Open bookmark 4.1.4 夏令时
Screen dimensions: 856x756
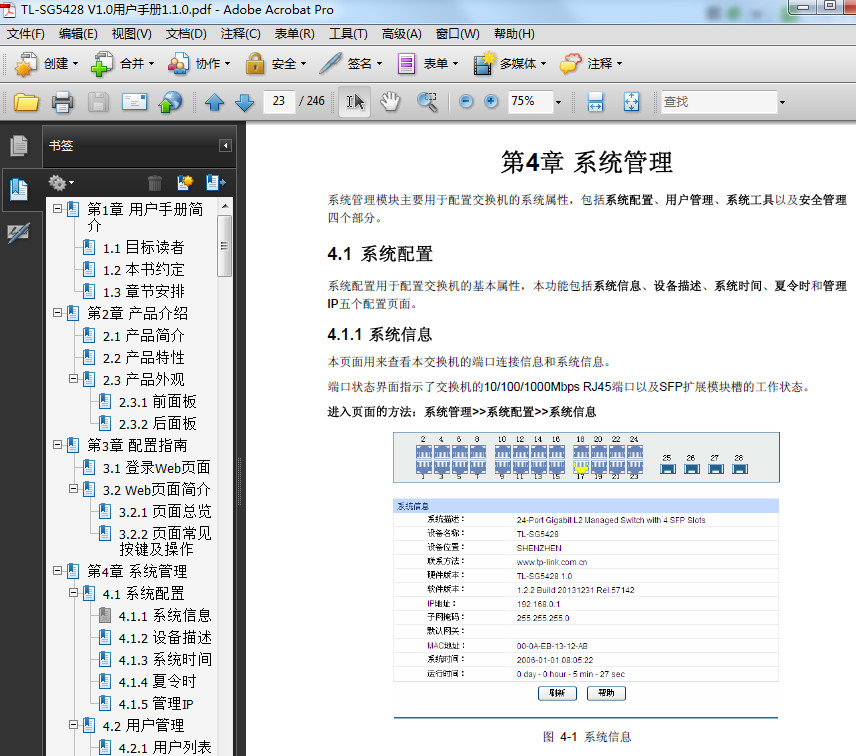157,681
